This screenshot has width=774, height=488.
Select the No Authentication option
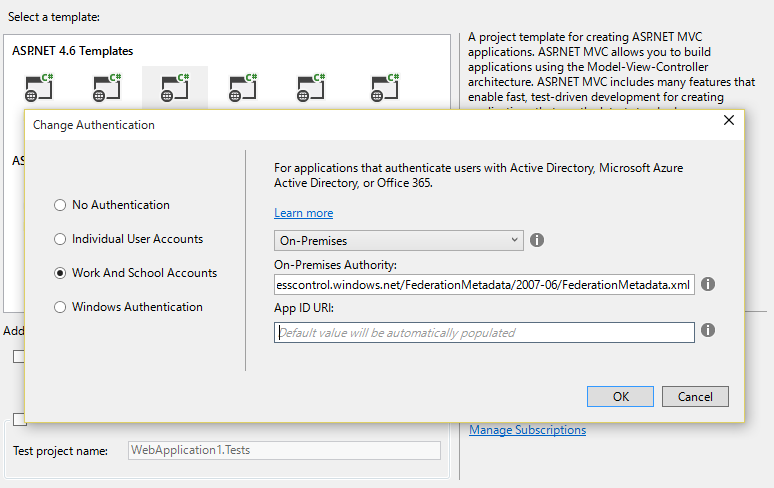coord(61,205)
